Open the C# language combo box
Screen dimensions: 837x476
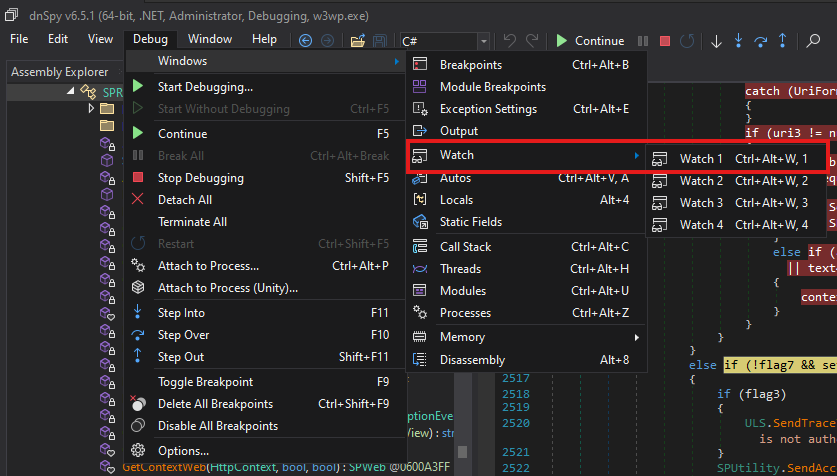coord(445,41)
